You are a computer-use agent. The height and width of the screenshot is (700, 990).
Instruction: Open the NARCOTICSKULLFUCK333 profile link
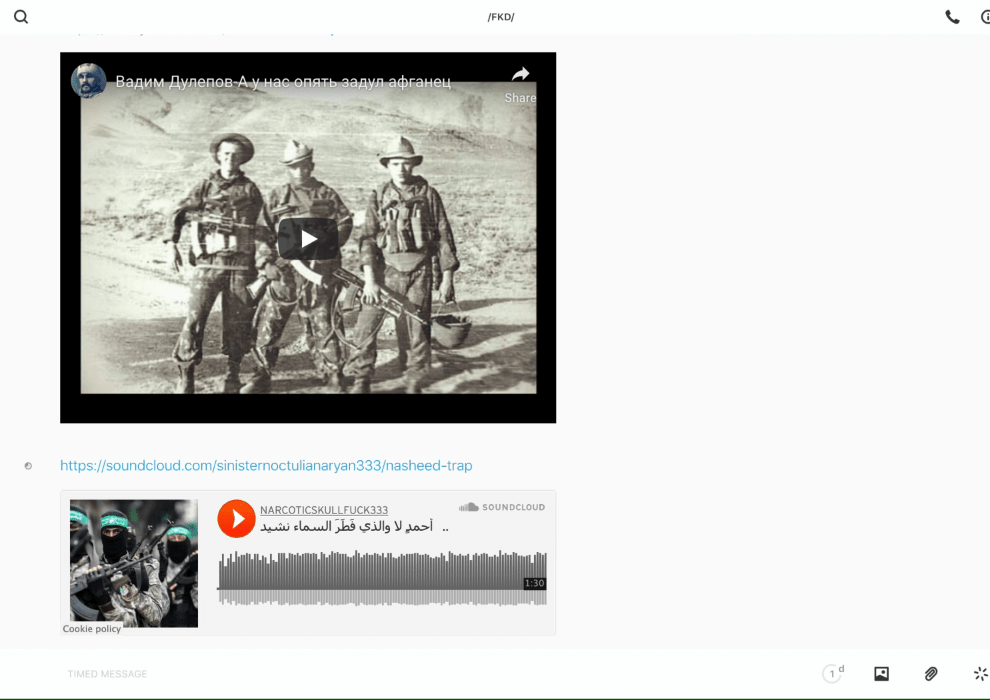(324, 510)
